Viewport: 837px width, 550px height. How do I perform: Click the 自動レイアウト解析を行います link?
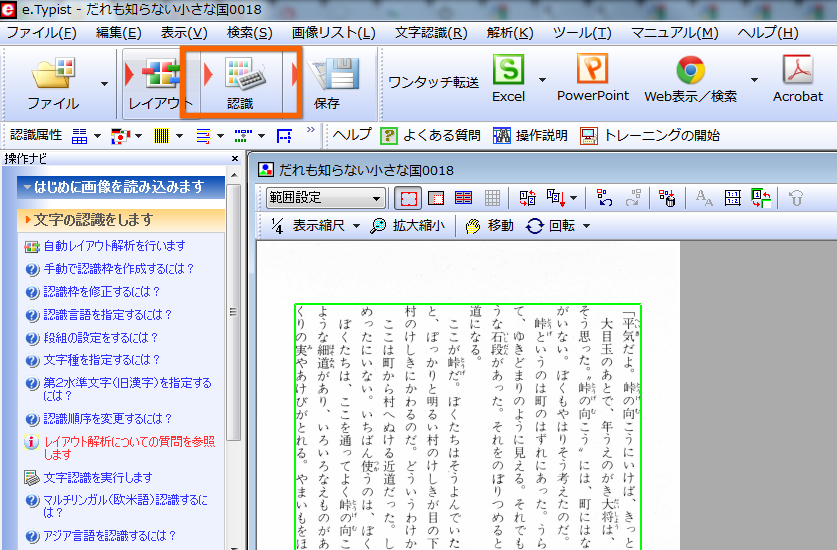[x=113, y=246]
